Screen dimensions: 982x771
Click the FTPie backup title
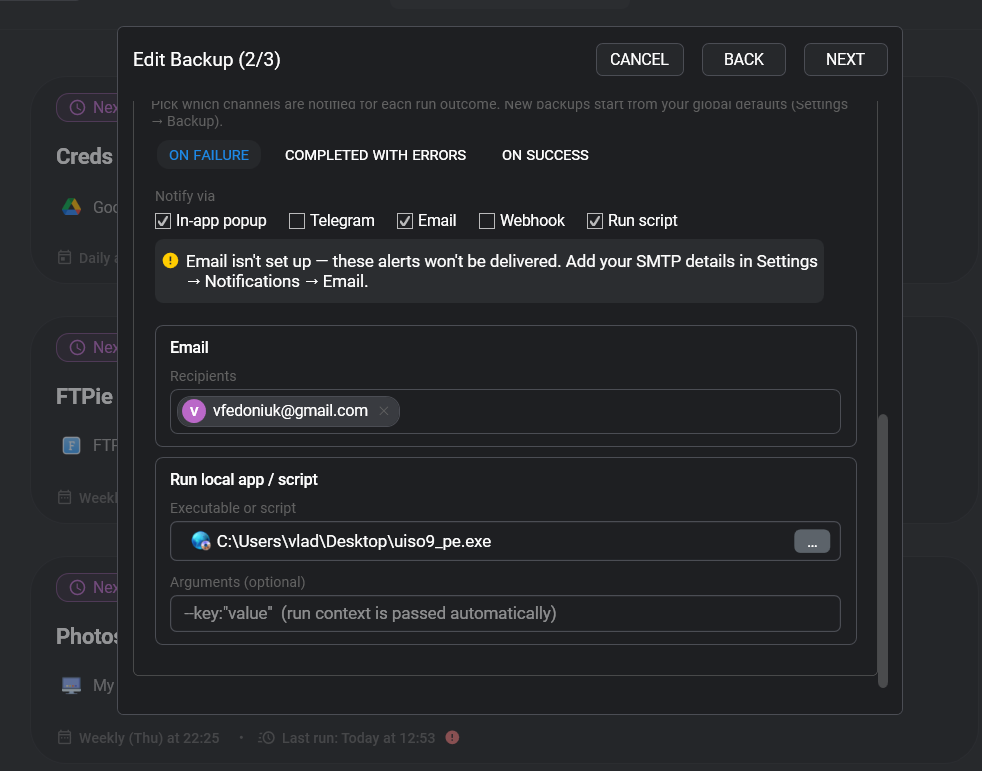click(x=85, y=396)
